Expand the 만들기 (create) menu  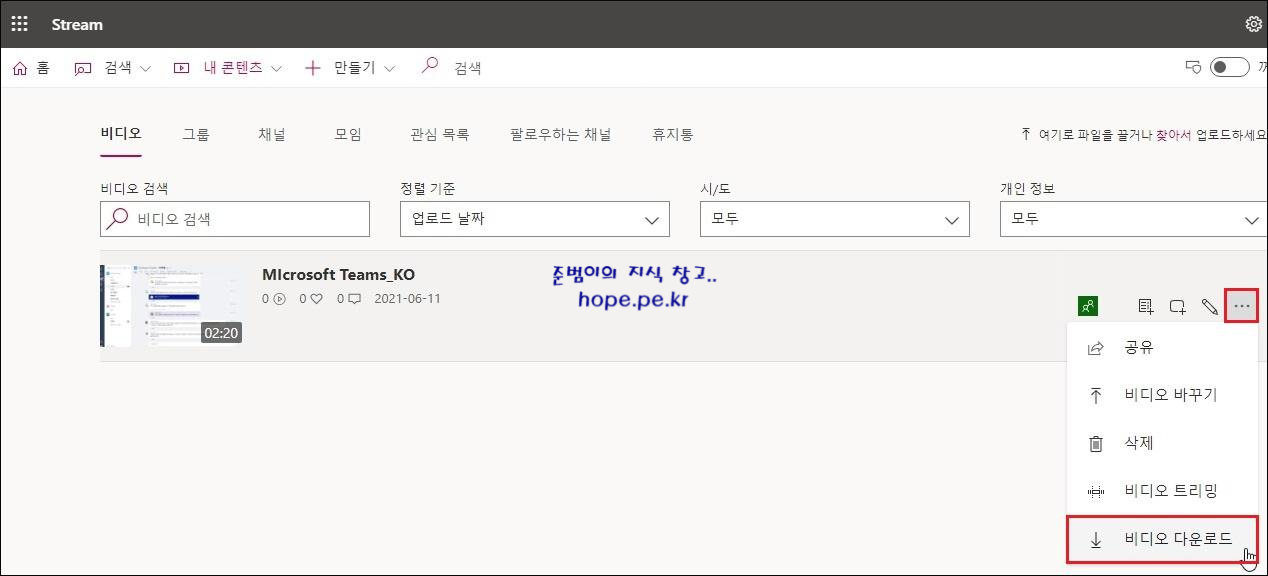point(349,68)
